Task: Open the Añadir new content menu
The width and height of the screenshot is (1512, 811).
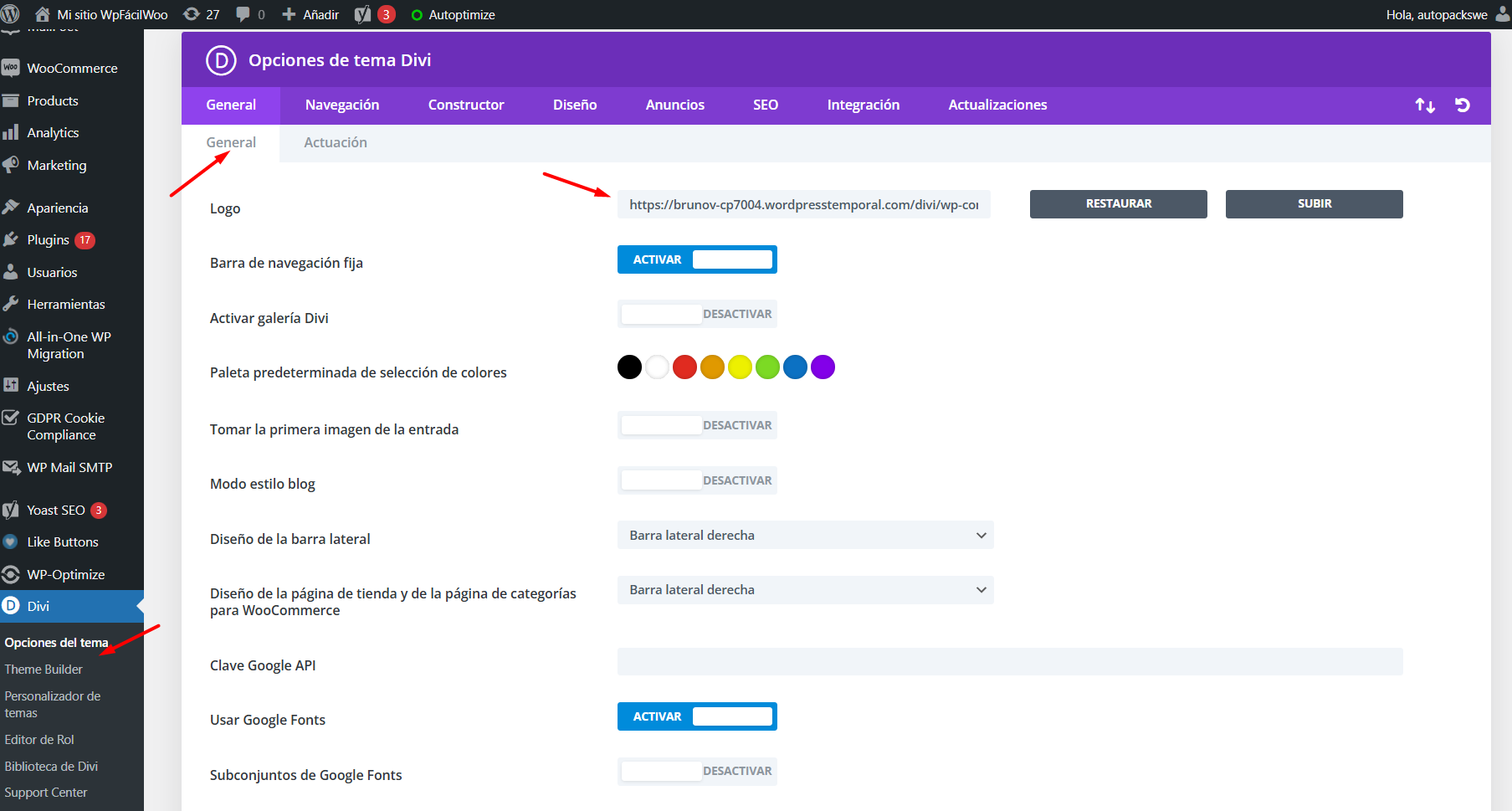Action: click(311, 14)
